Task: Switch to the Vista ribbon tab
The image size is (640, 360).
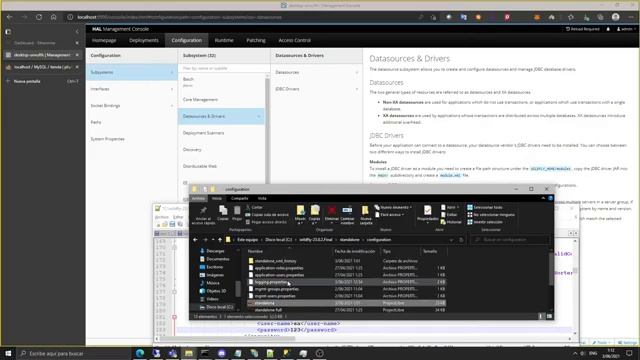Action: point(262,198)
